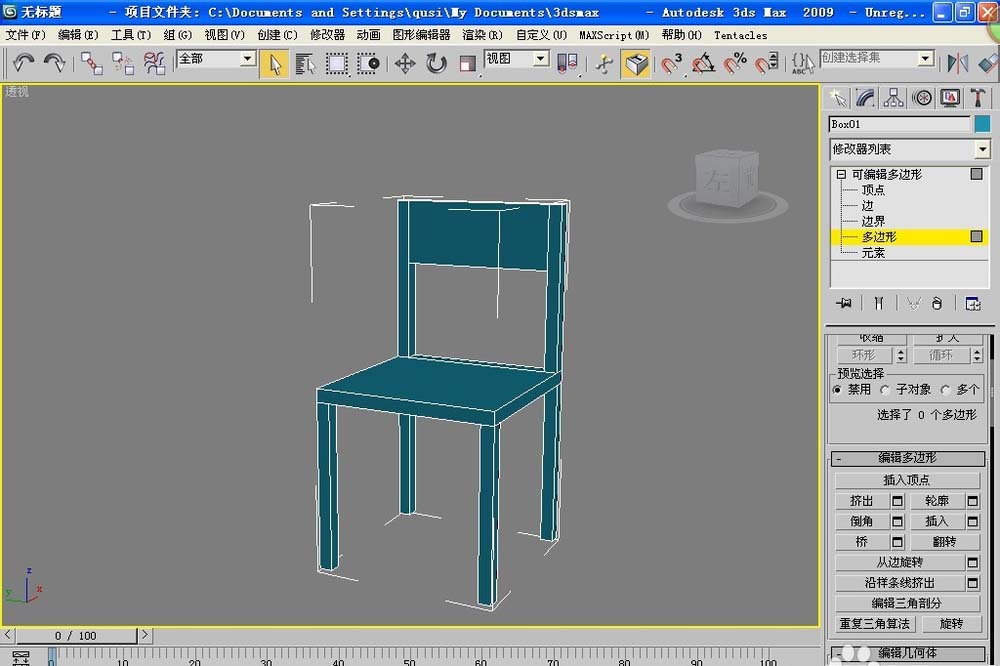Viewport: 1000px width, 666px height.
Task: Click the Use Pivot Point Center icon
Action: click(567, 64)
